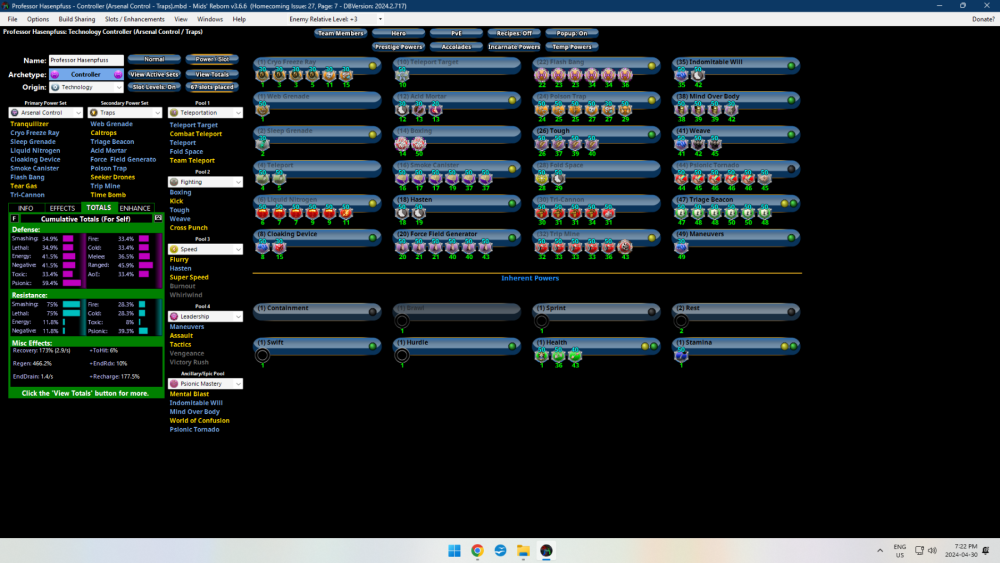Open Google Chrome from the taskbar
The image size is (1000, 563).
pos(477,550)
